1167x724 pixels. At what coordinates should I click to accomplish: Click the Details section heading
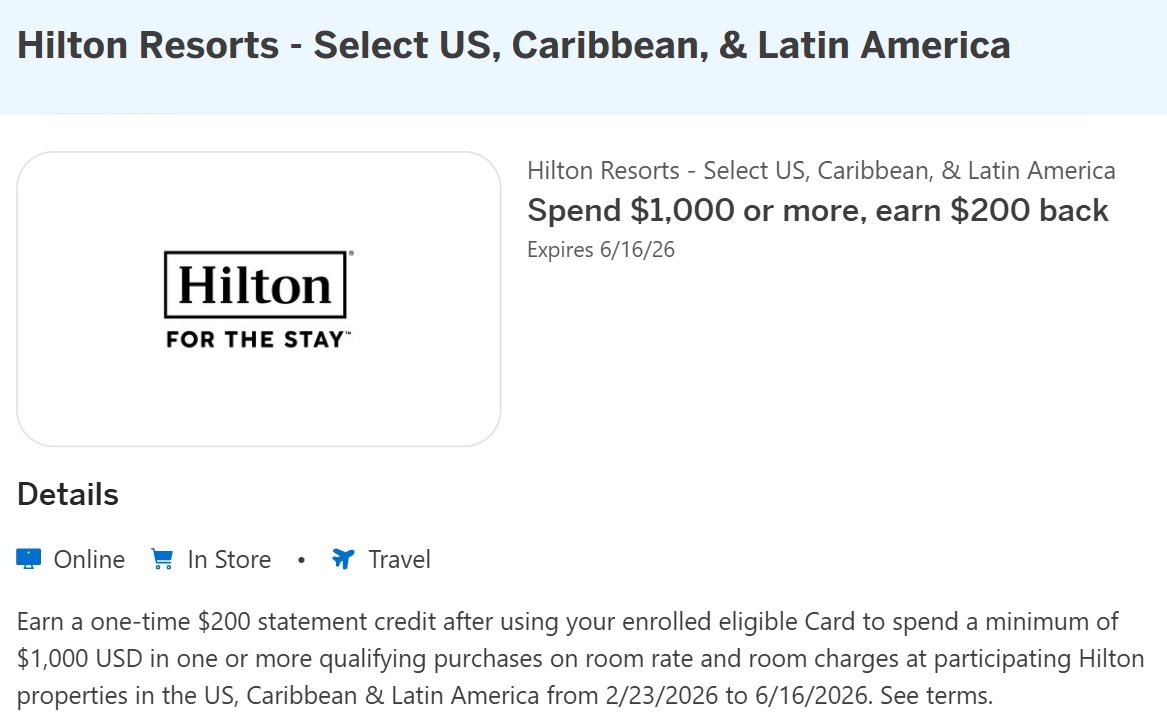click(68, 494)
